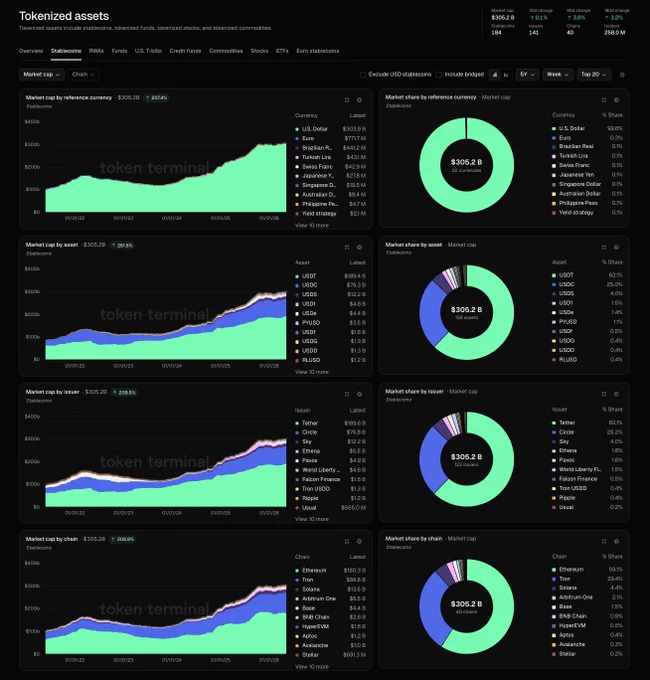Open the Chain filter dropdown

[83, 75]
